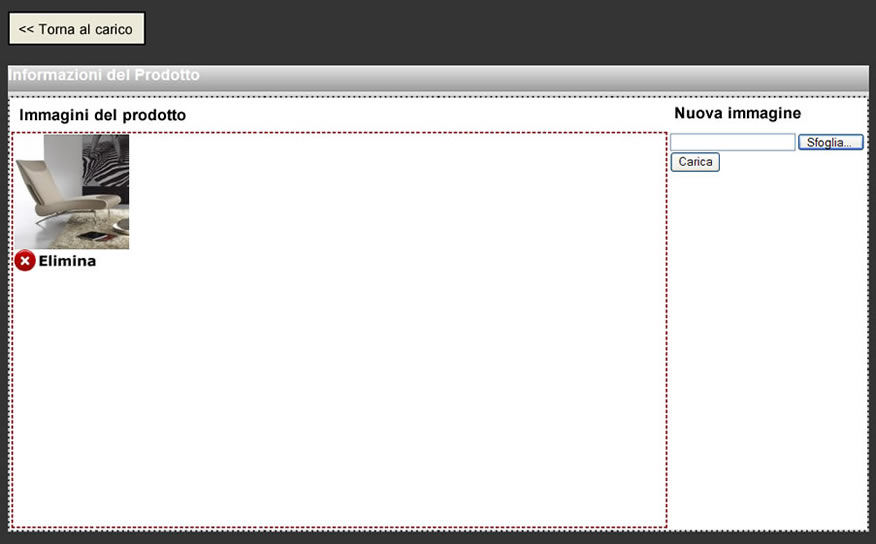Open file browser with Sfoglia button
Image resolution: width=876 pixels, height=544 pixels.
tap(830, 143)
